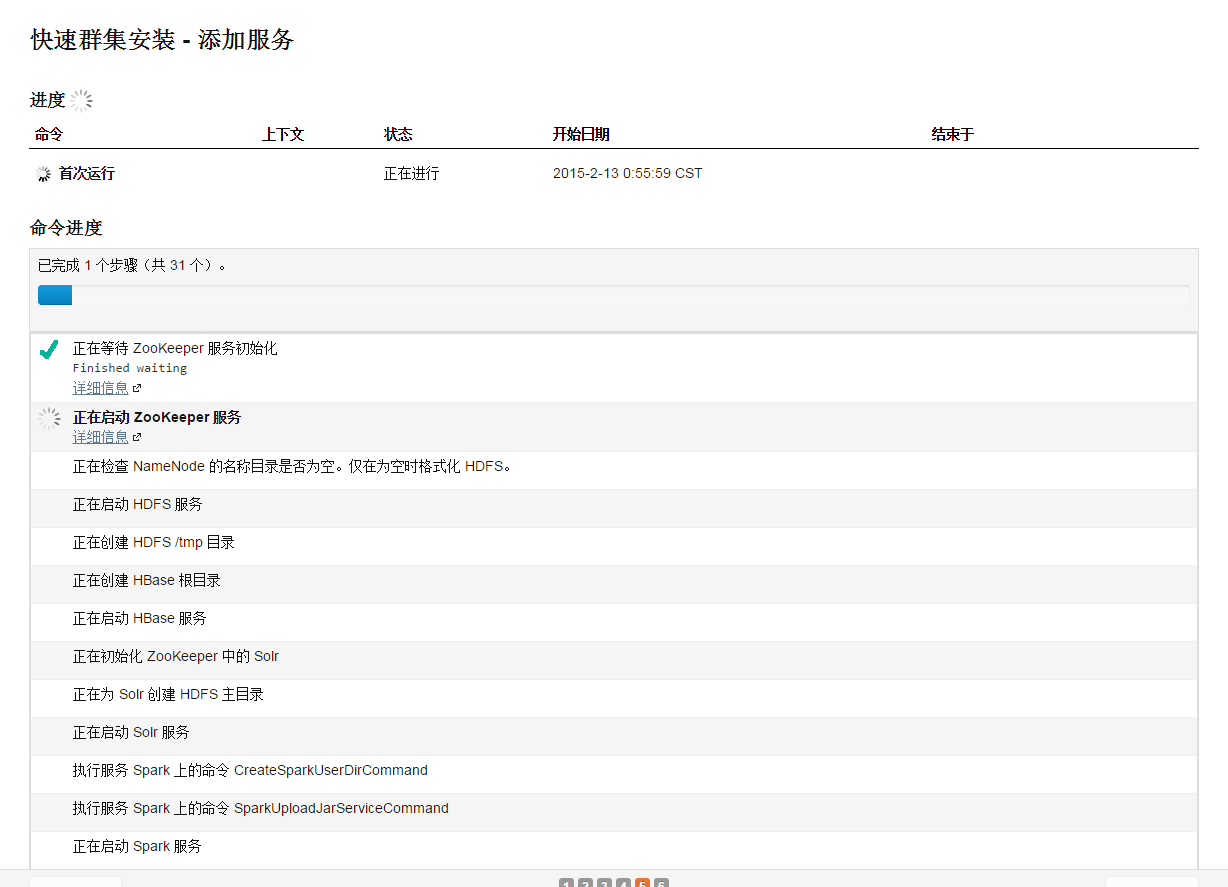Click the 首次运行 command link
The width and height of the screenshot is (1228, 887).
point(87,174)
